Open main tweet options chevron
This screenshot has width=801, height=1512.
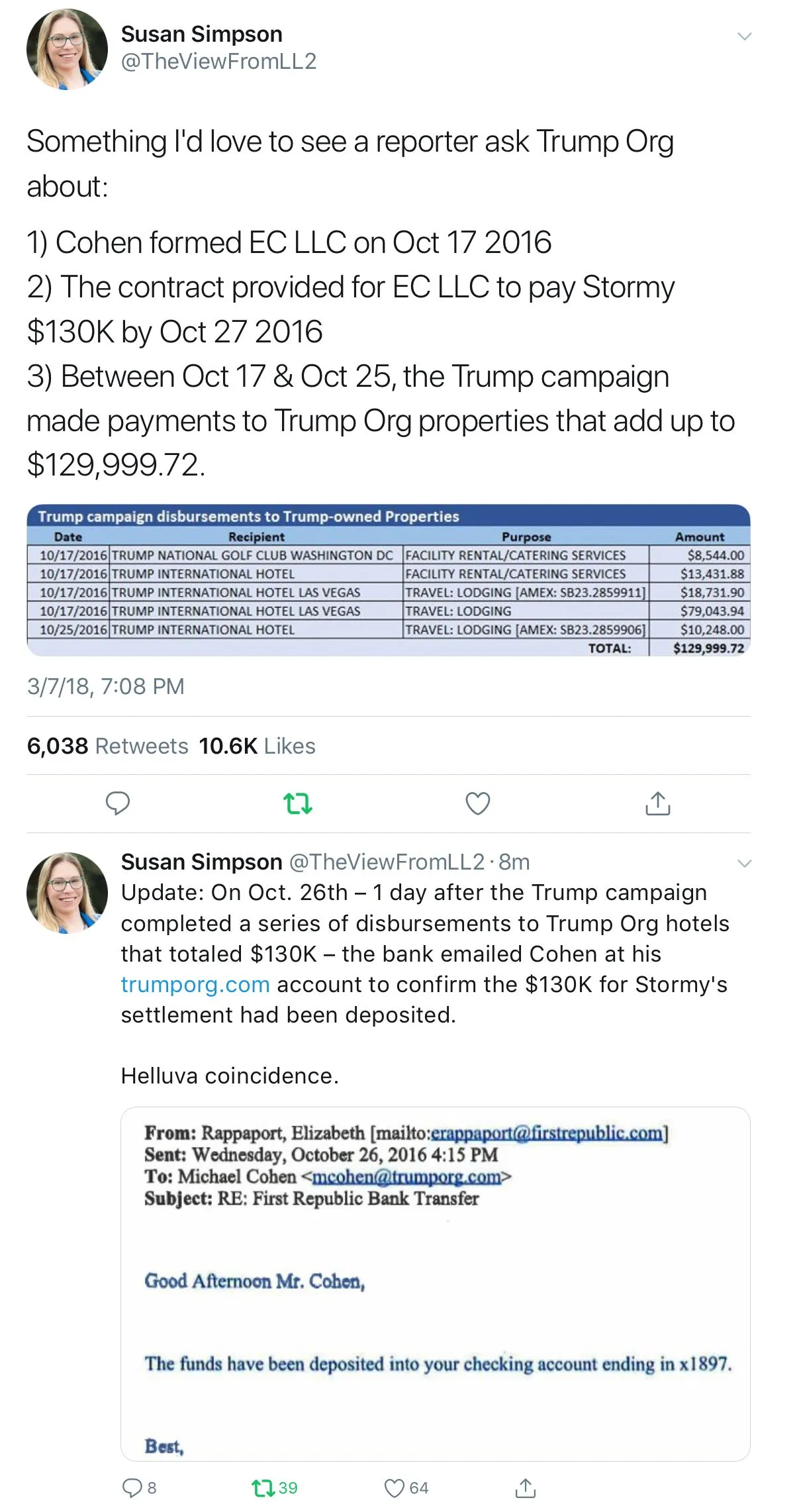(744, 36)
